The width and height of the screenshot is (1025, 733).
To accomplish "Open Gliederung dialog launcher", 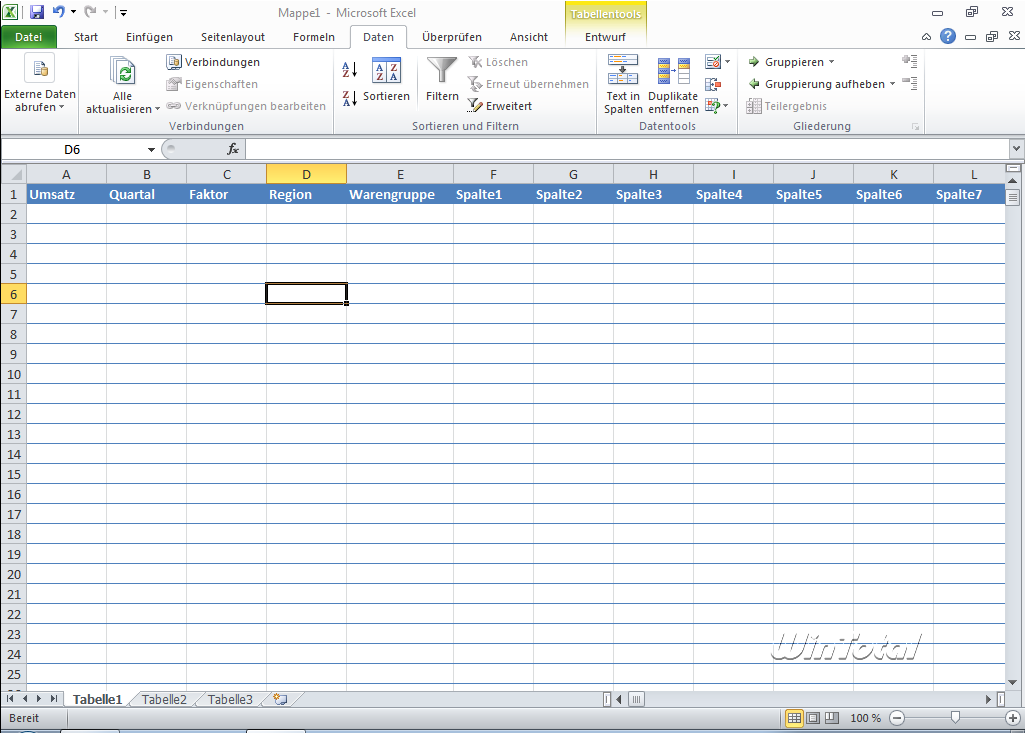I will point(916,127).
